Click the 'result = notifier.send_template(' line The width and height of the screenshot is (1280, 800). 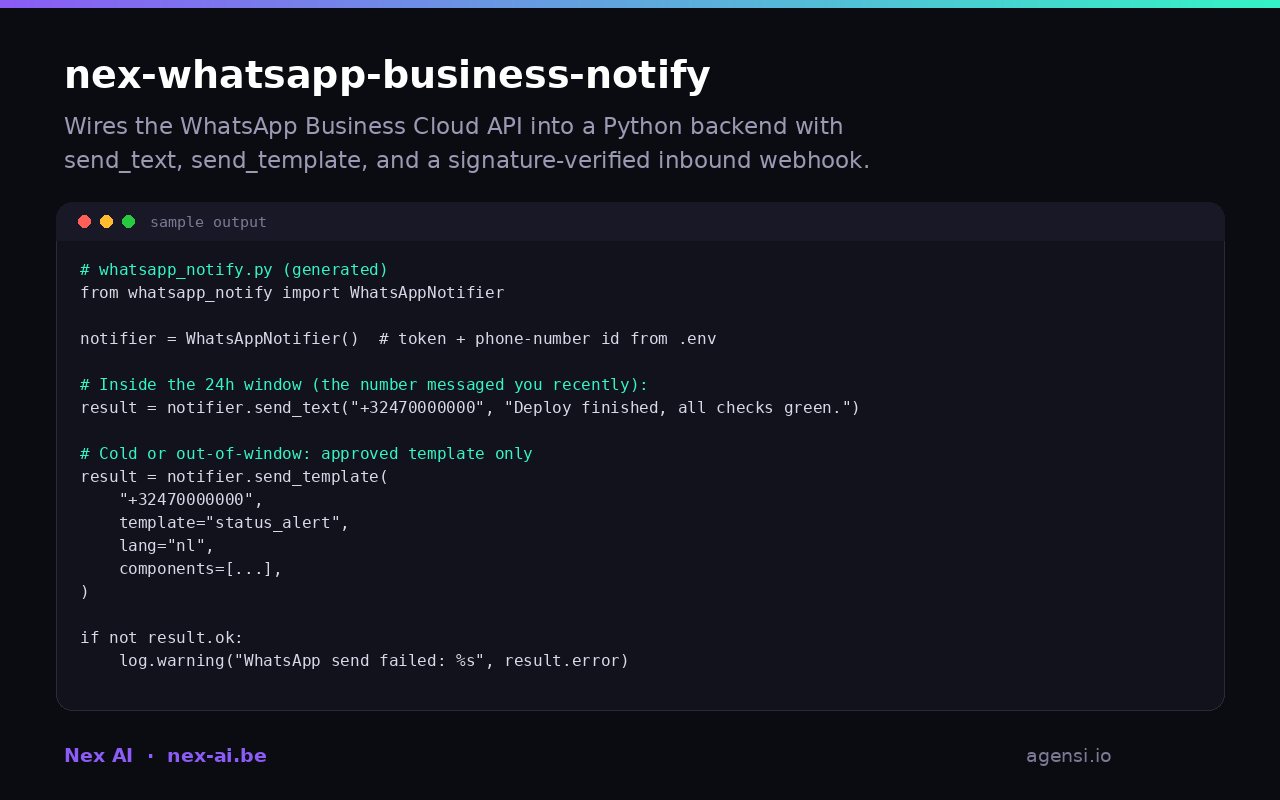234,477
